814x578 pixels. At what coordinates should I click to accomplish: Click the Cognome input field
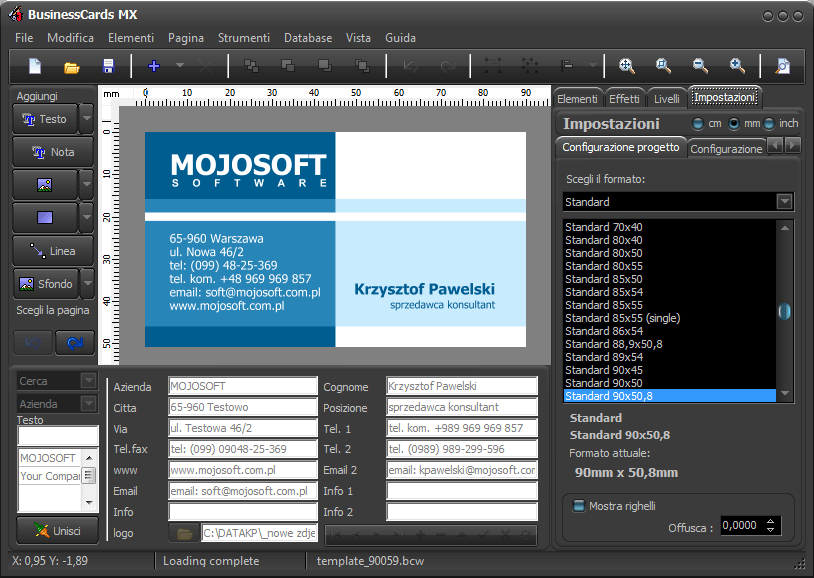[x=462, y=386]
